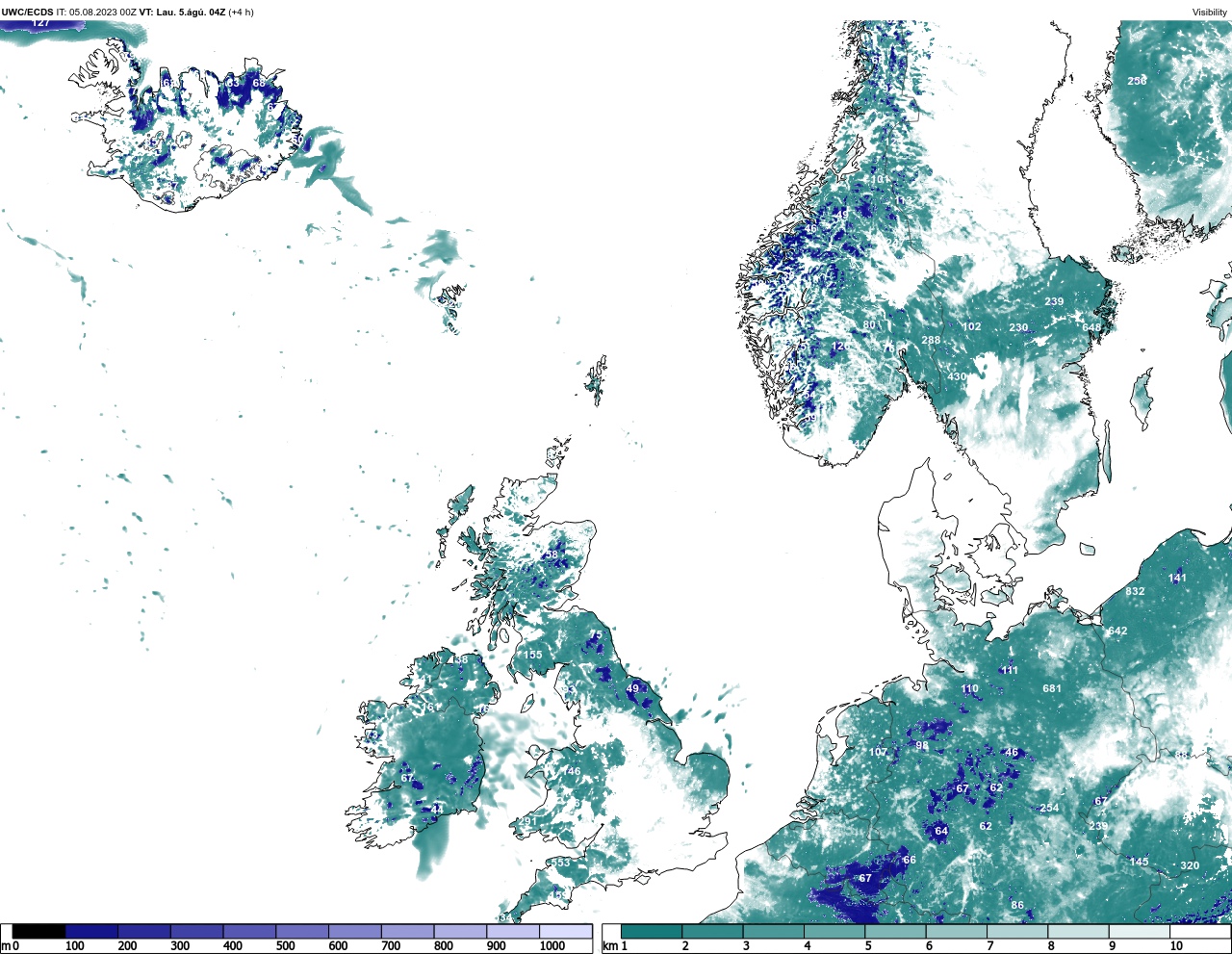The height and width of the screenshot is (954, 1232).
Task: Click the '66' value over Belgium area
Action: (x=909, y=860)
